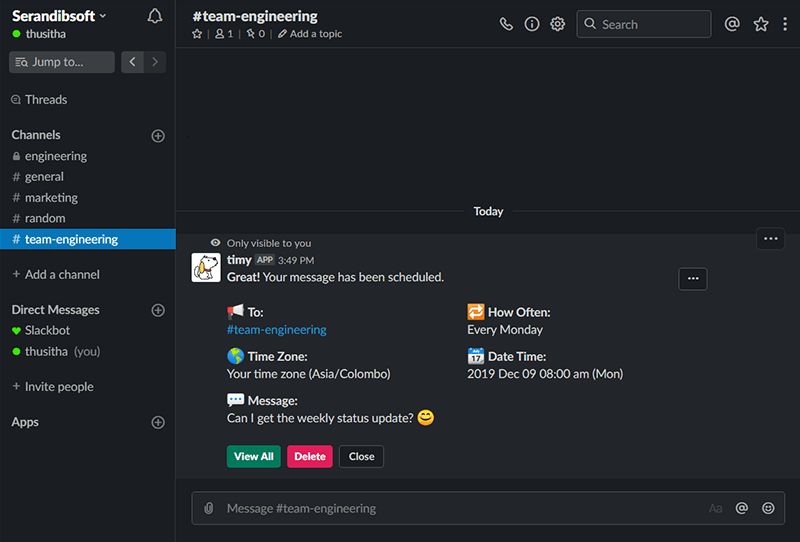Open thusitha (you) direct message

[88, 352]
